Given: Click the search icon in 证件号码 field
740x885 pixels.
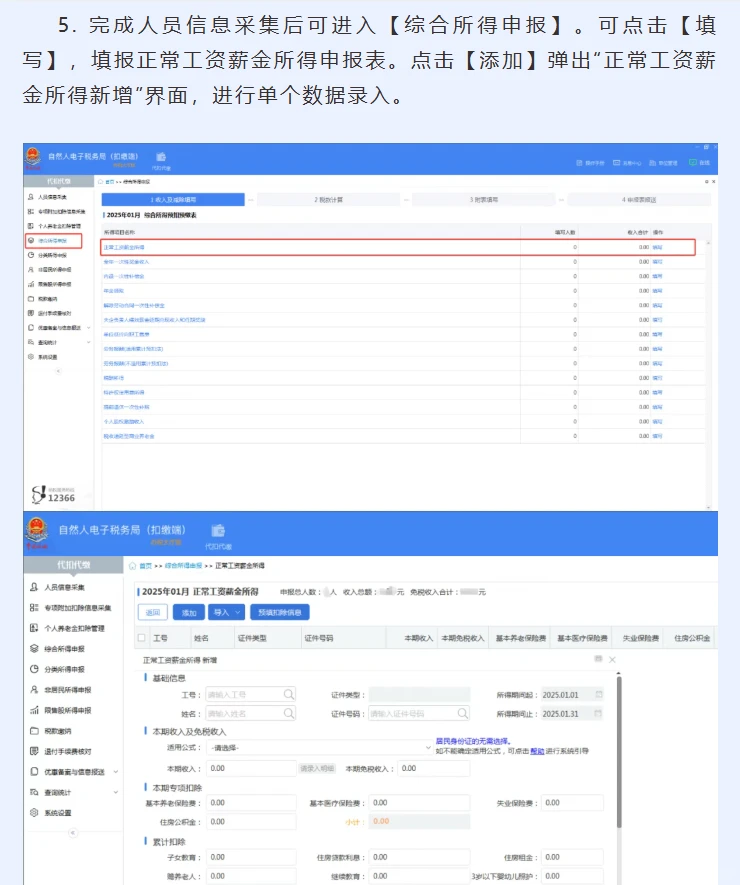Looking at the screenshot, I should coord(462,713).
